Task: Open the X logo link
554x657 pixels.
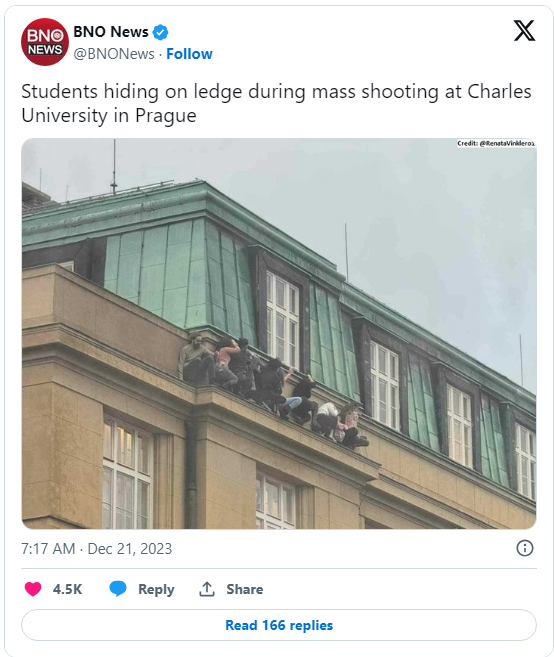Action: tap(524, 31)
